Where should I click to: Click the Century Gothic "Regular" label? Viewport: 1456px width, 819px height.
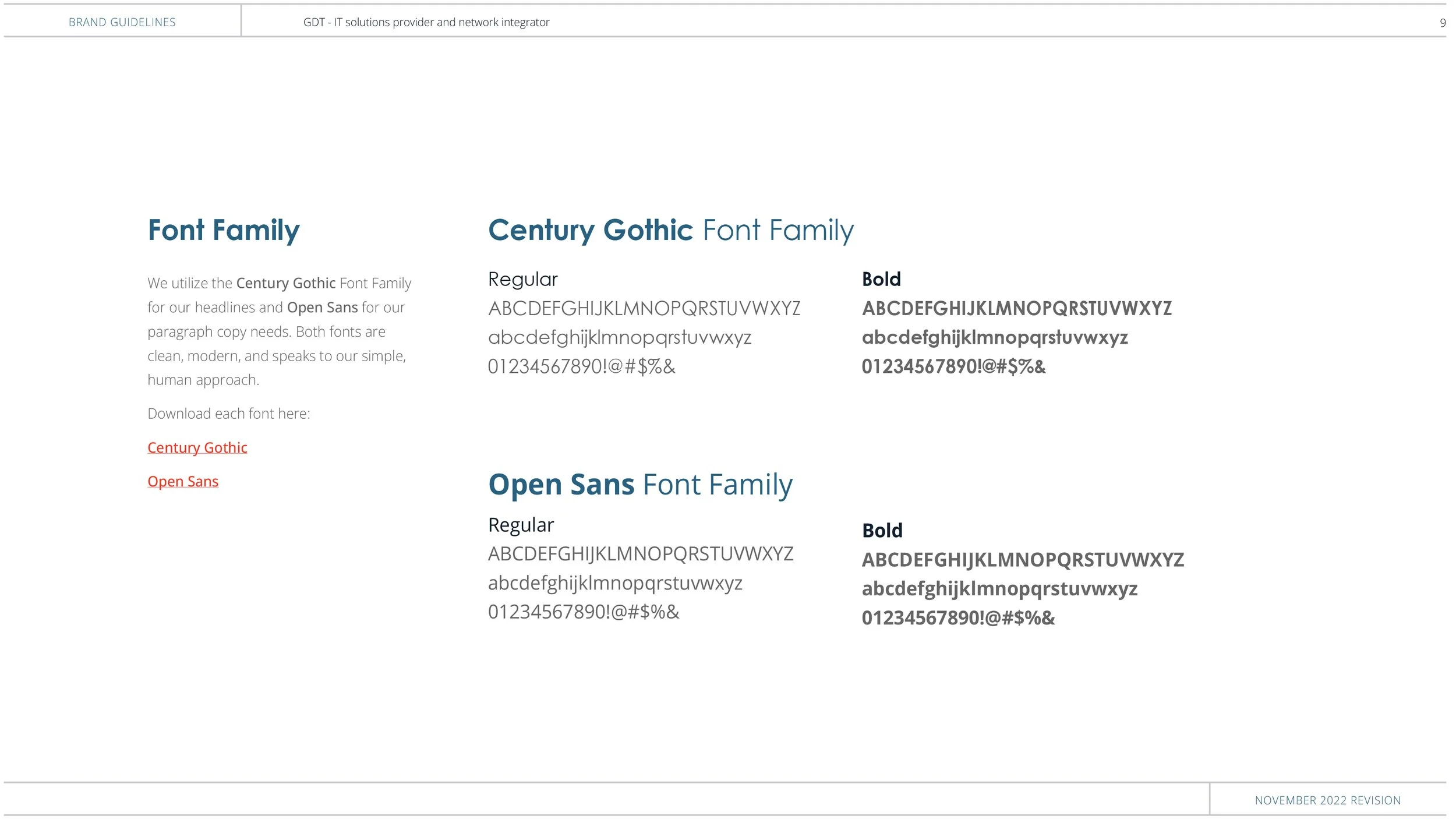(x=523, y=280)
